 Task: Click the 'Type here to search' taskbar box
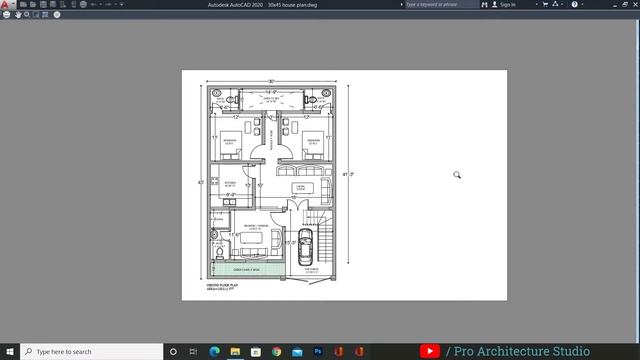[91, 351]
